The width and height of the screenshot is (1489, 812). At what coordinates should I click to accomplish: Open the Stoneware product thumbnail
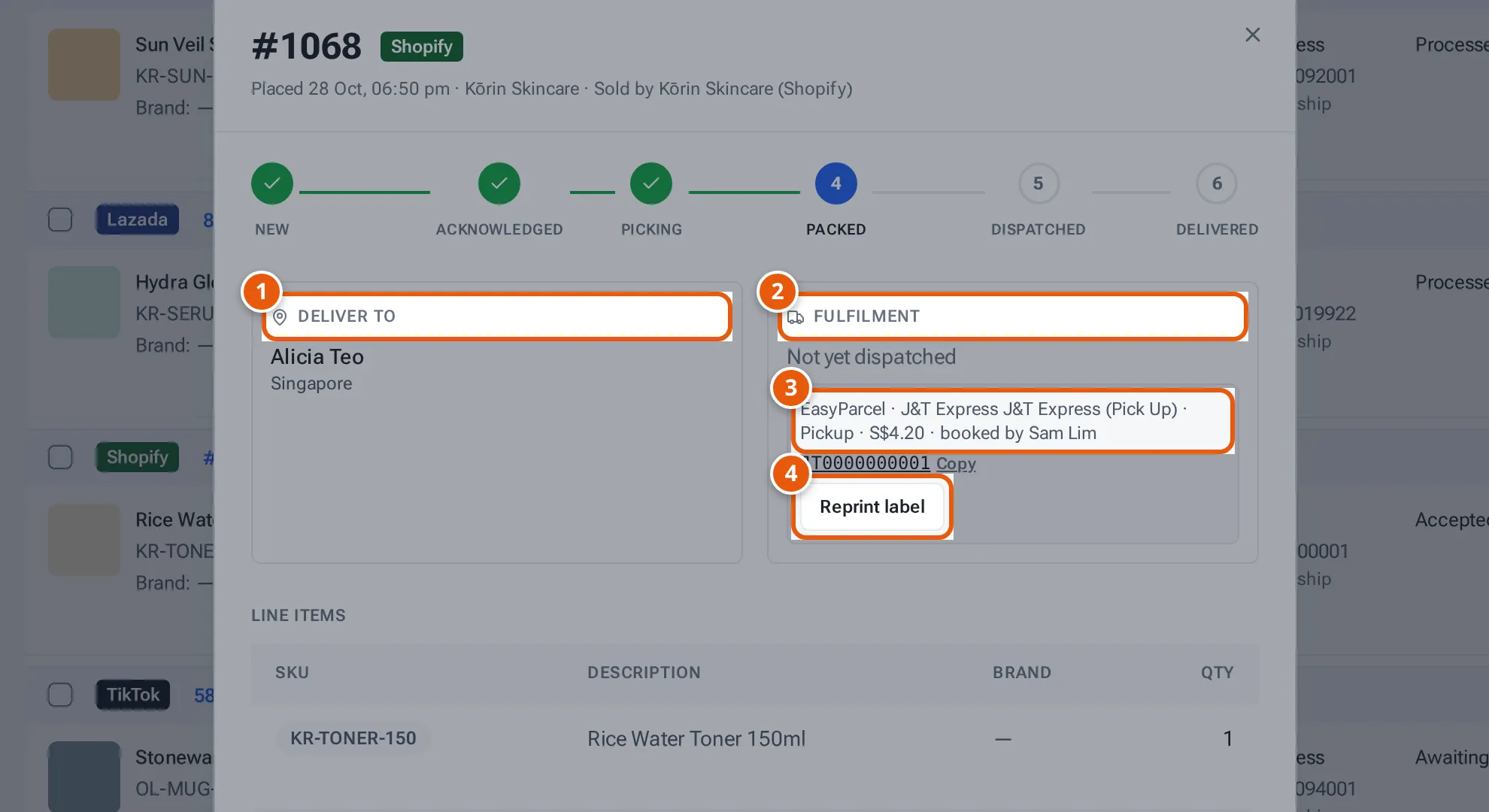(x=84, y=777)
